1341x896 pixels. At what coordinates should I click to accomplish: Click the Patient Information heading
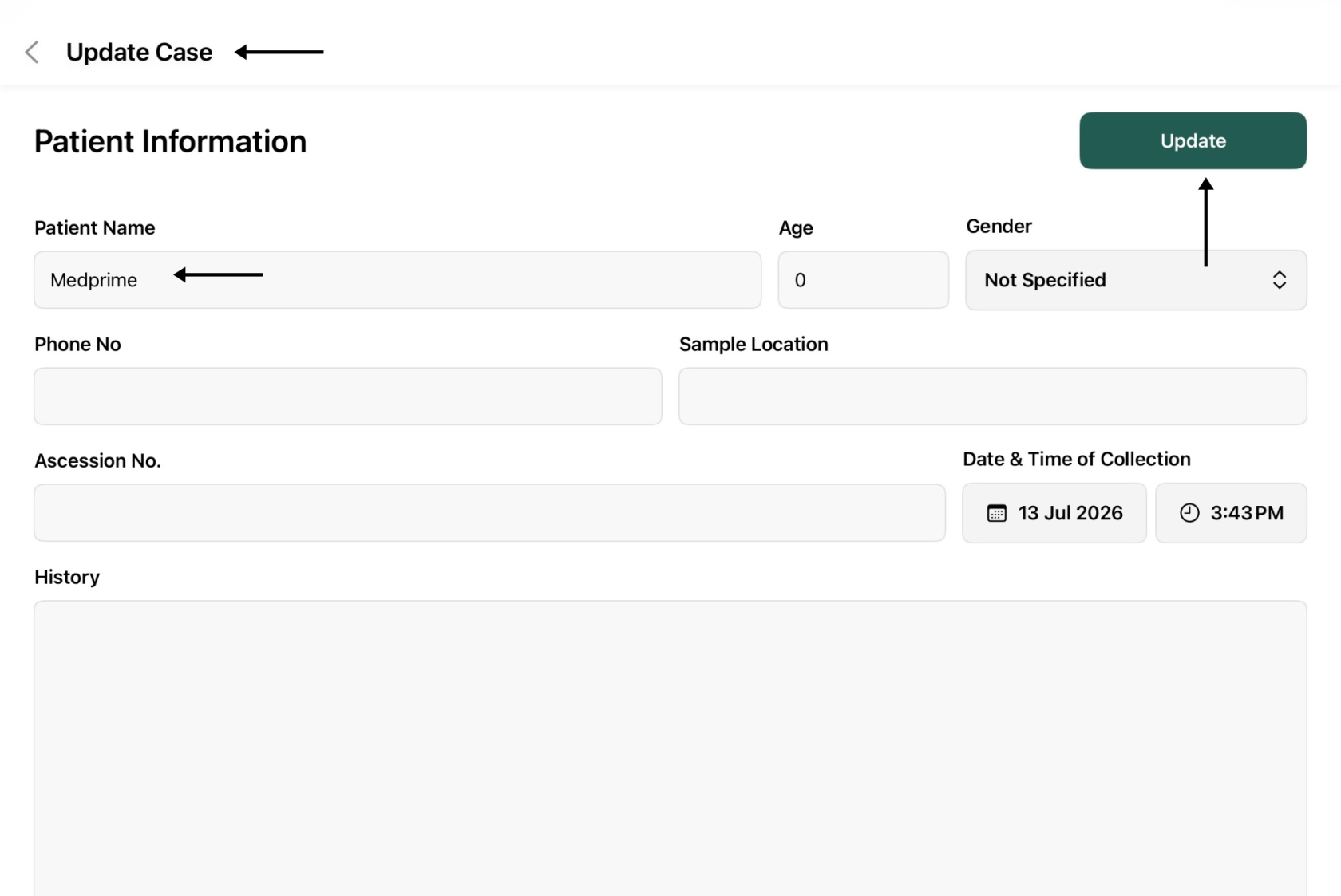170,141
